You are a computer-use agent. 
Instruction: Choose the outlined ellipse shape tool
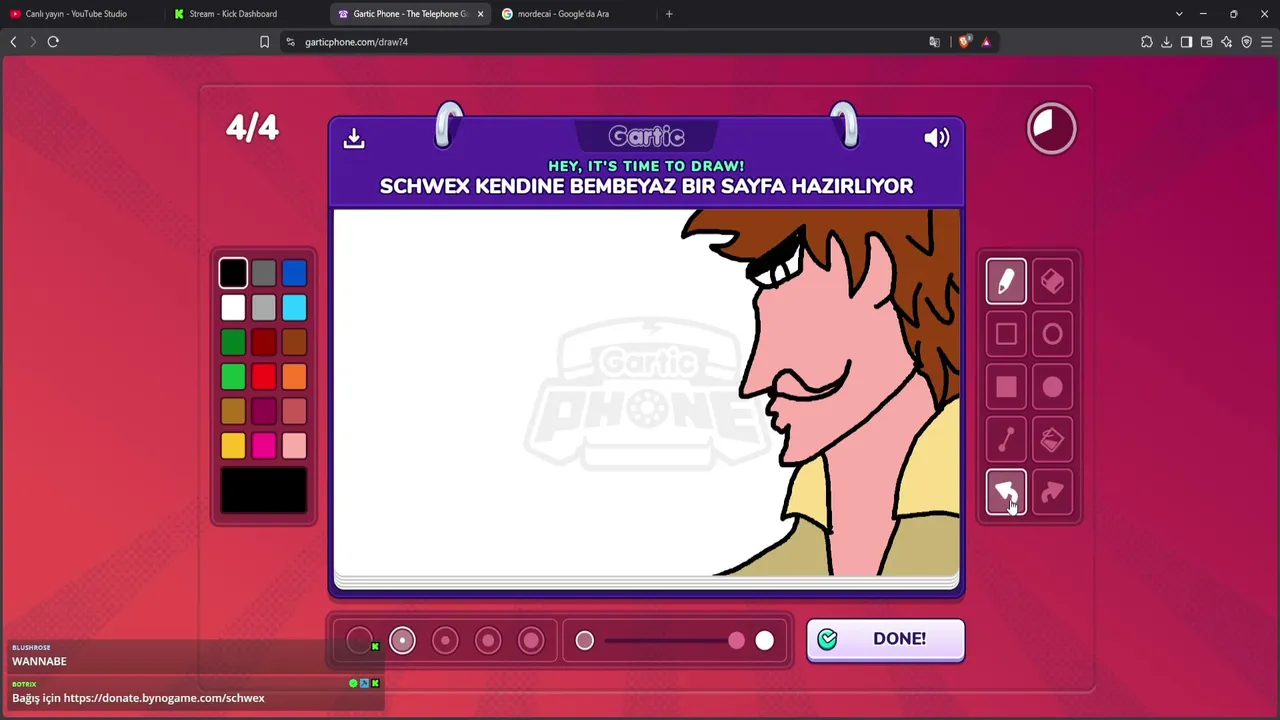pos(1052,335)
